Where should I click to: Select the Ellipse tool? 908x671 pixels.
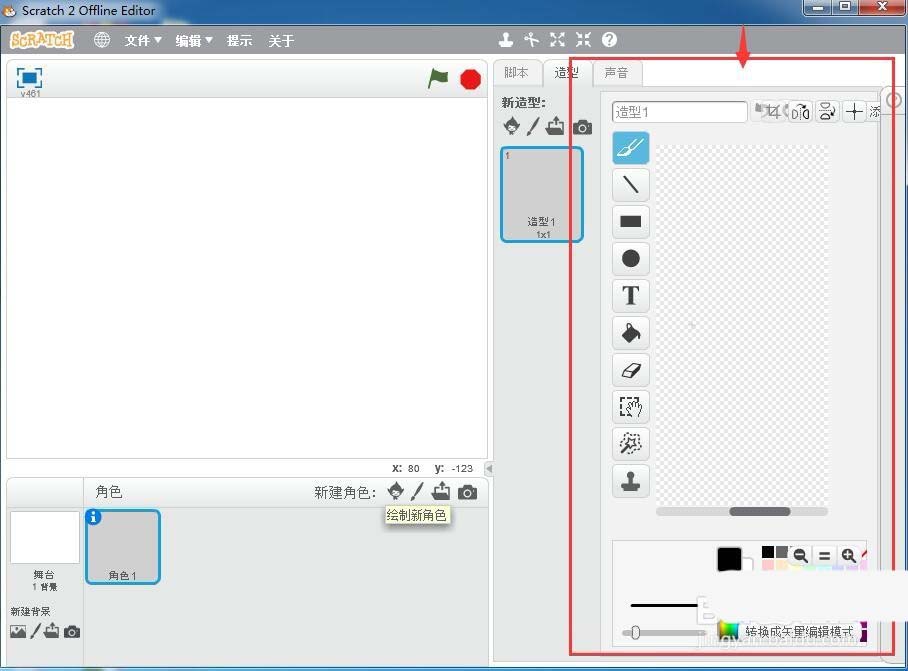coord(631,258)
